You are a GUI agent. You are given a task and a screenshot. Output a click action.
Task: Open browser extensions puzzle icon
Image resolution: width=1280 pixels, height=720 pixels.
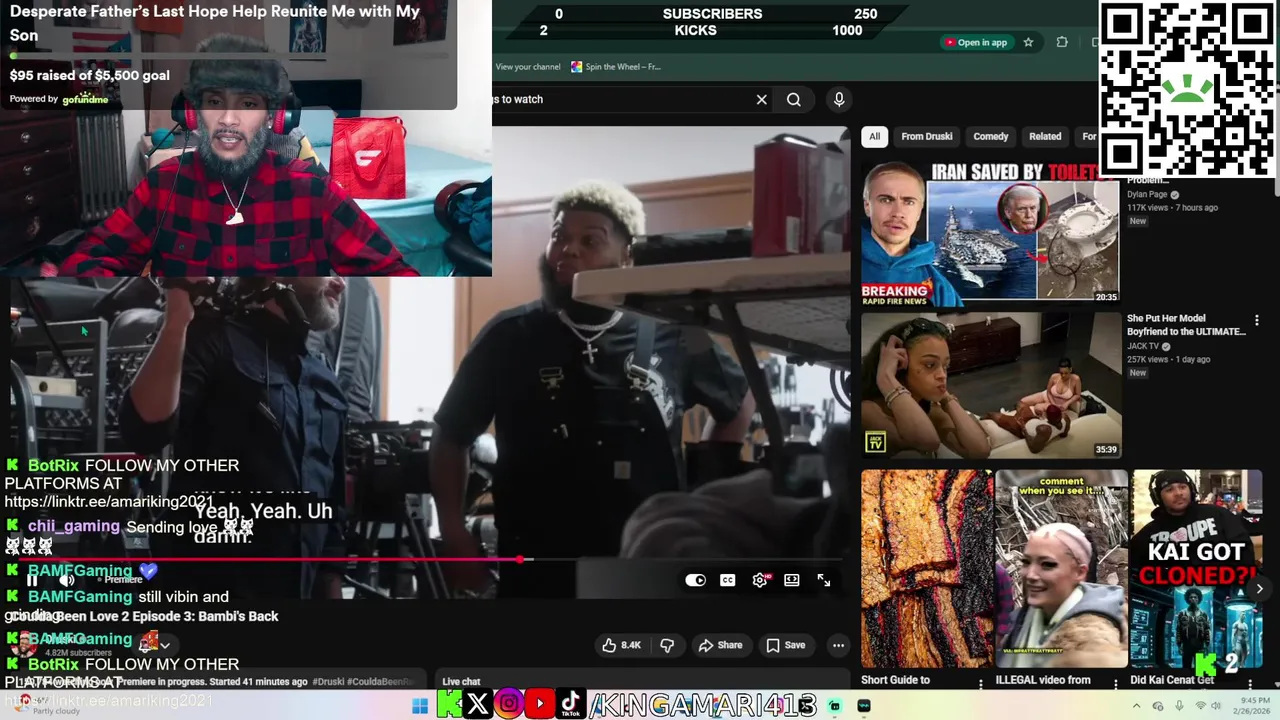click(1062, 42)
